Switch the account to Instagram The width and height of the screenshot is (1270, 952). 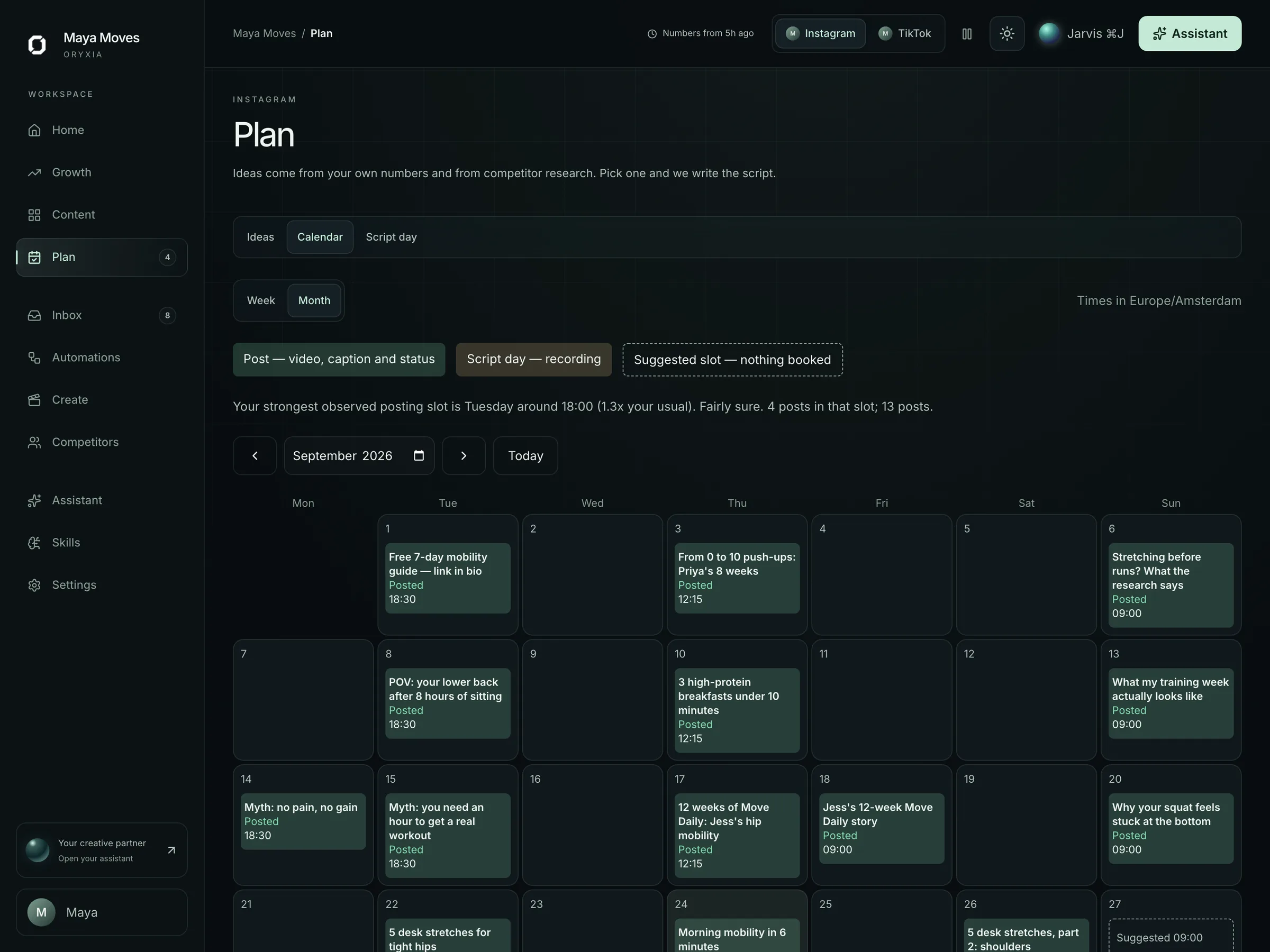pyautogui.click(x=820, y=33)
